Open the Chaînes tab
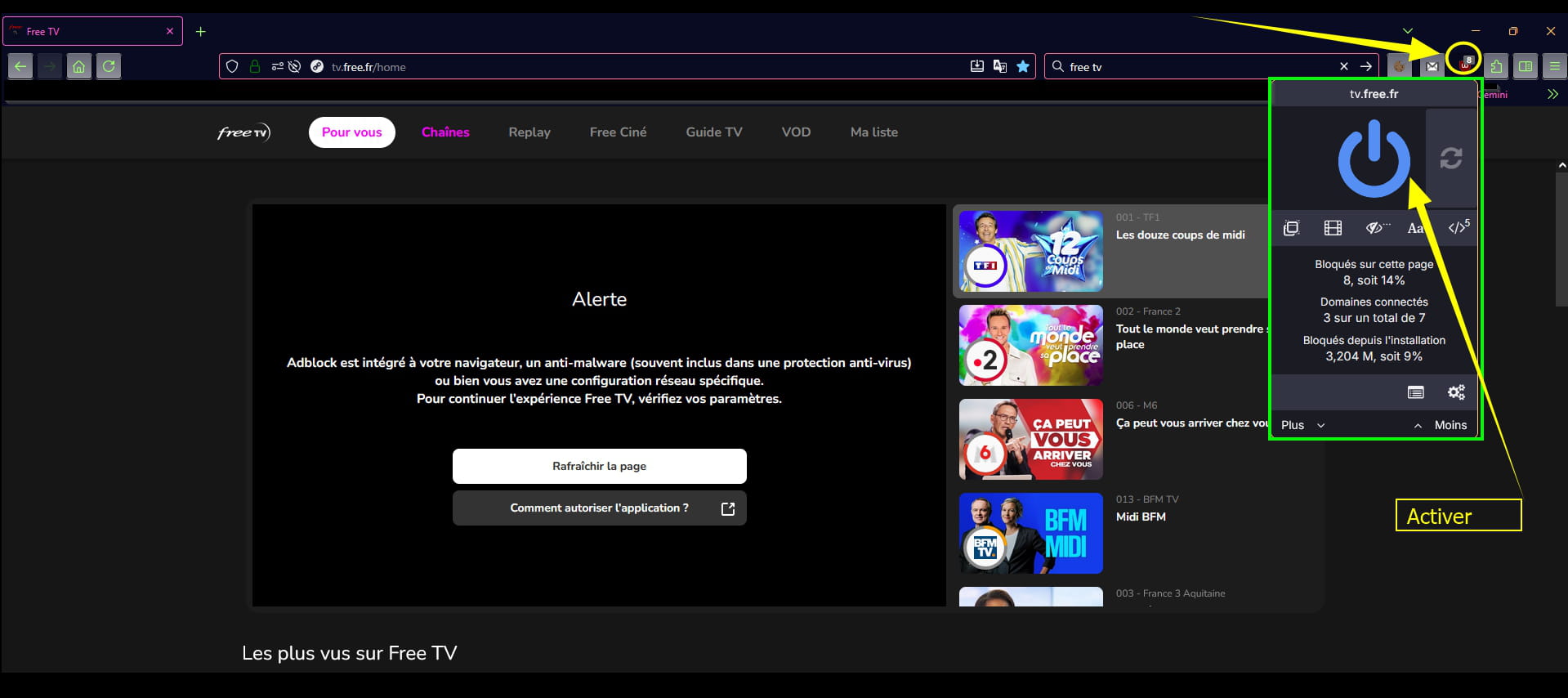 (445, 132)
